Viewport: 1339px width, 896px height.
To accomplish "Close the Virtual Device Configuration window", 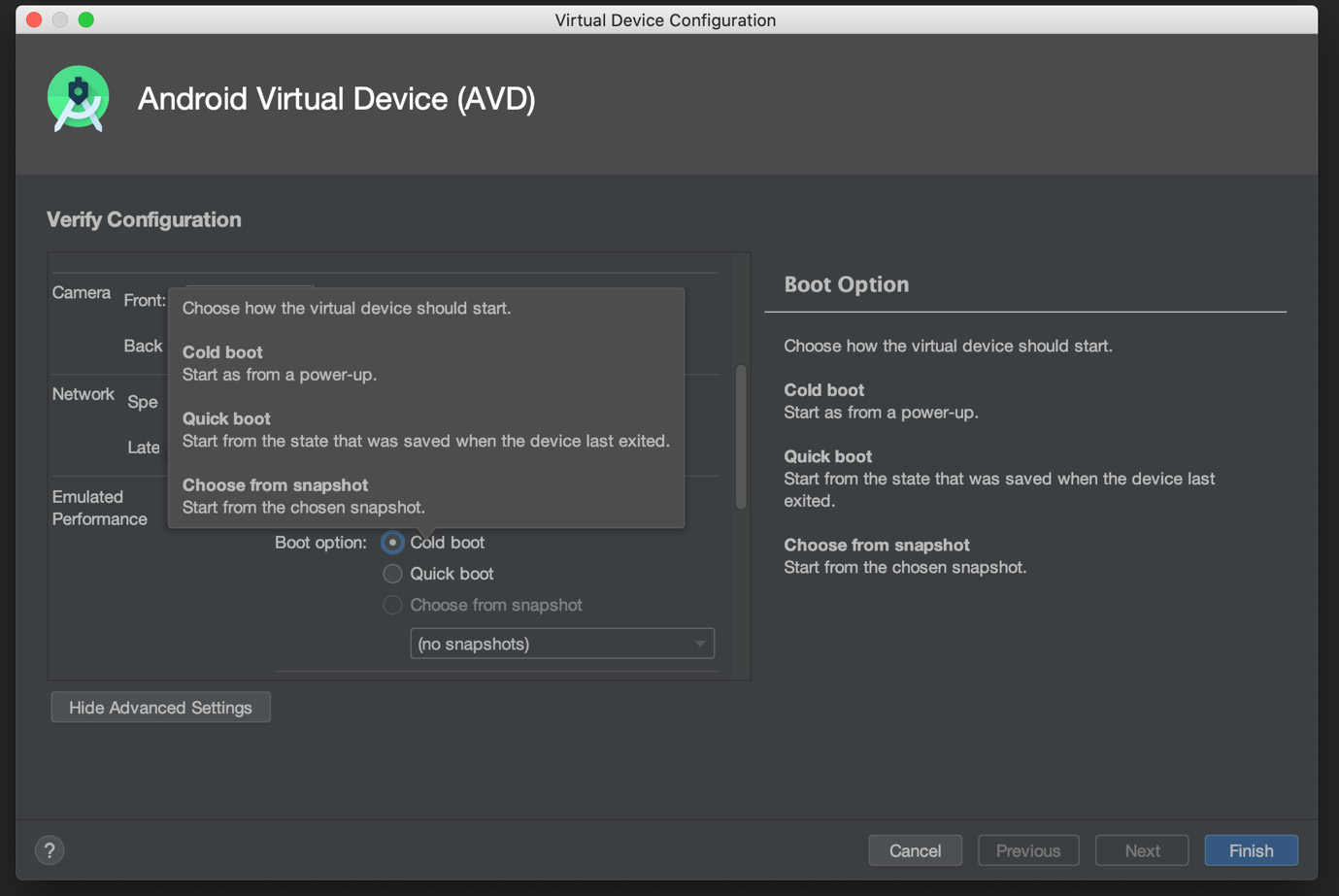I will click(34, 19).
